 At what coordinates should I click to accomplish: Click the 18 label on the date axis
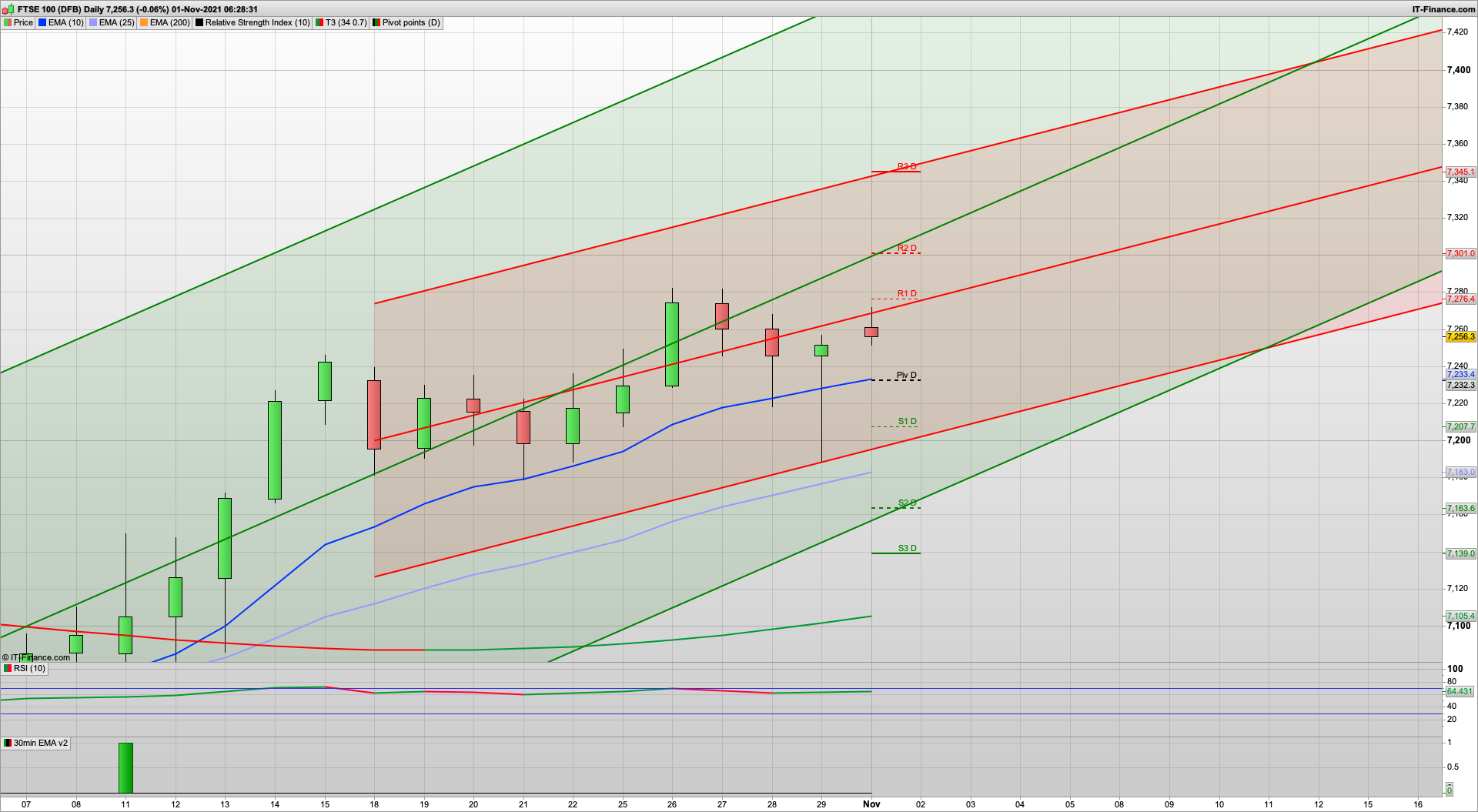[374, 804]
